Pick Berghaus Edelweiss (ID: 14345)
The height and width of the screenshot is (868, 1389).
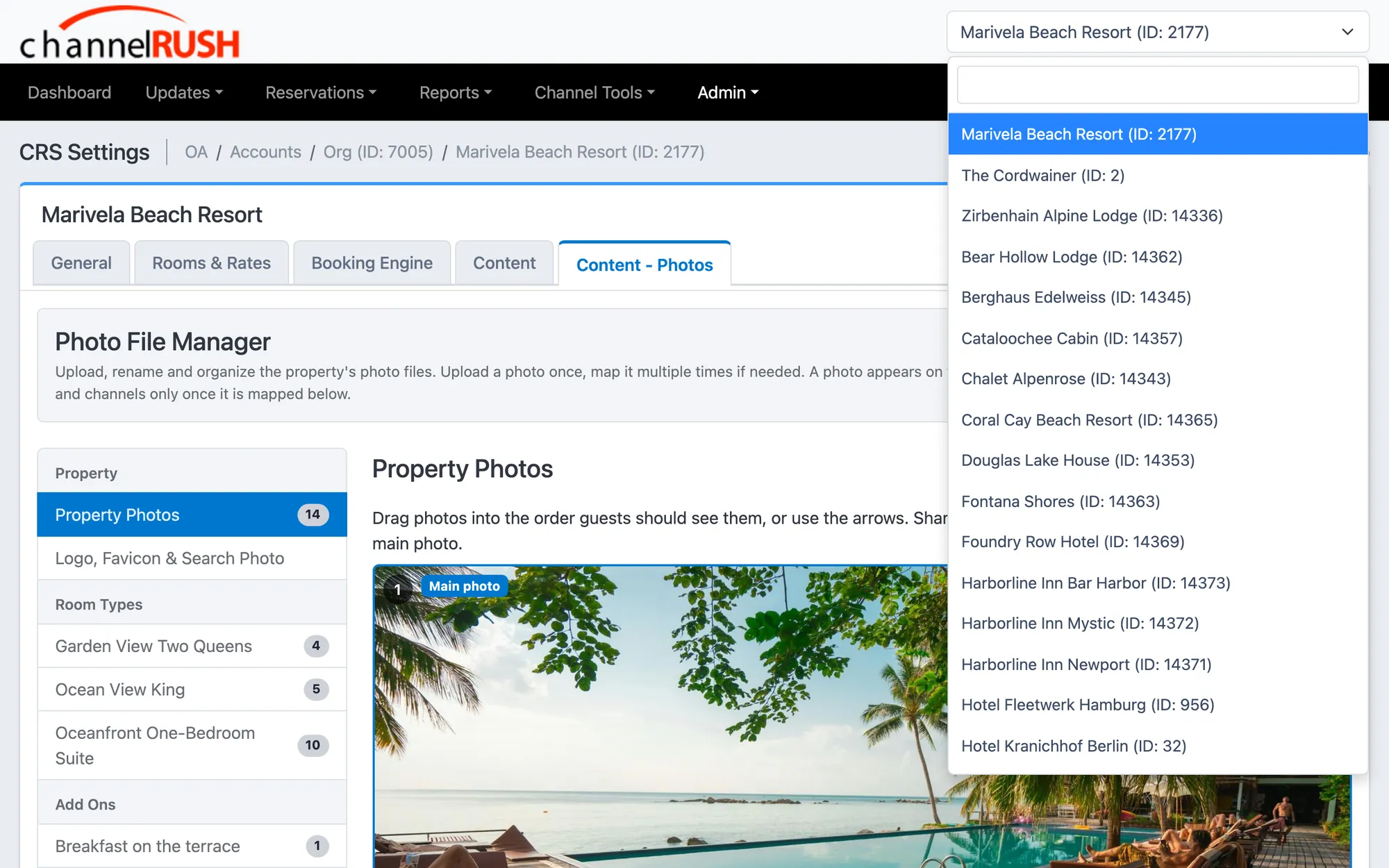click(1158, 297)
